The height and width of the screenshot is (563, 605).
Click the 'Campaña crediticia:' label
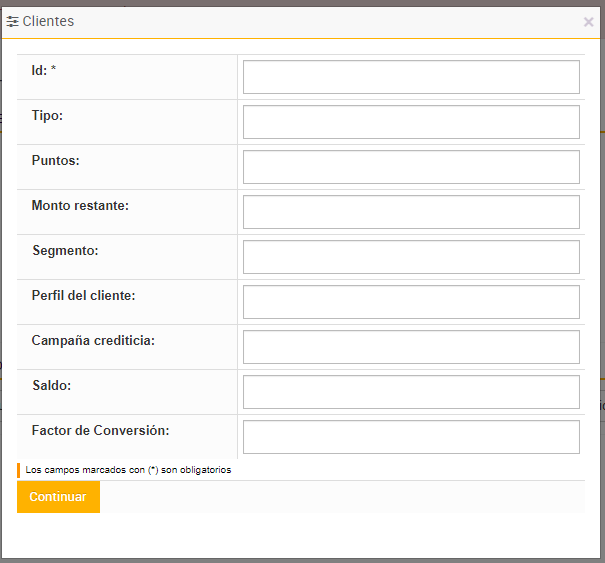93,341
